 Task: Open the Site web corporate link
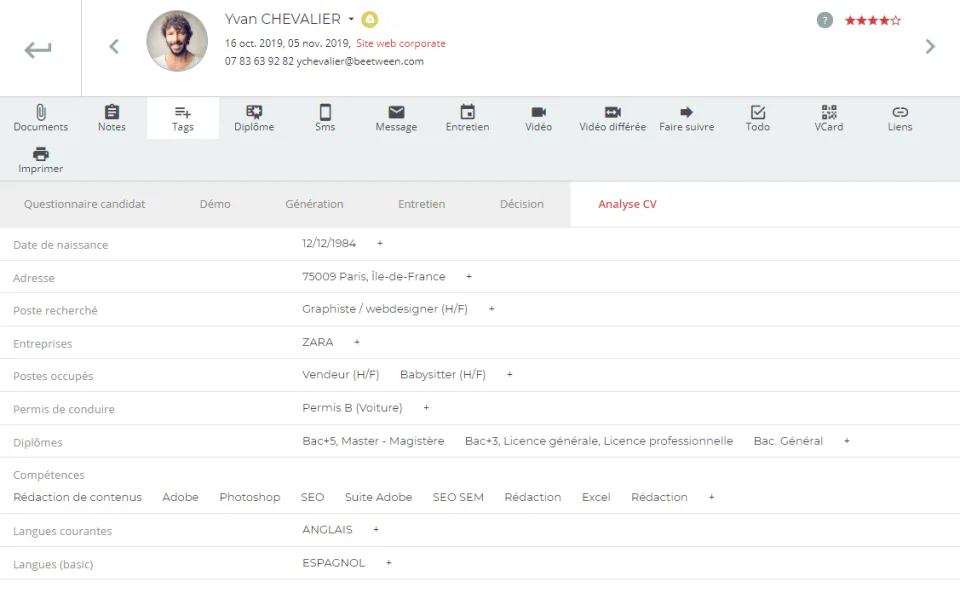pos(401,43)
